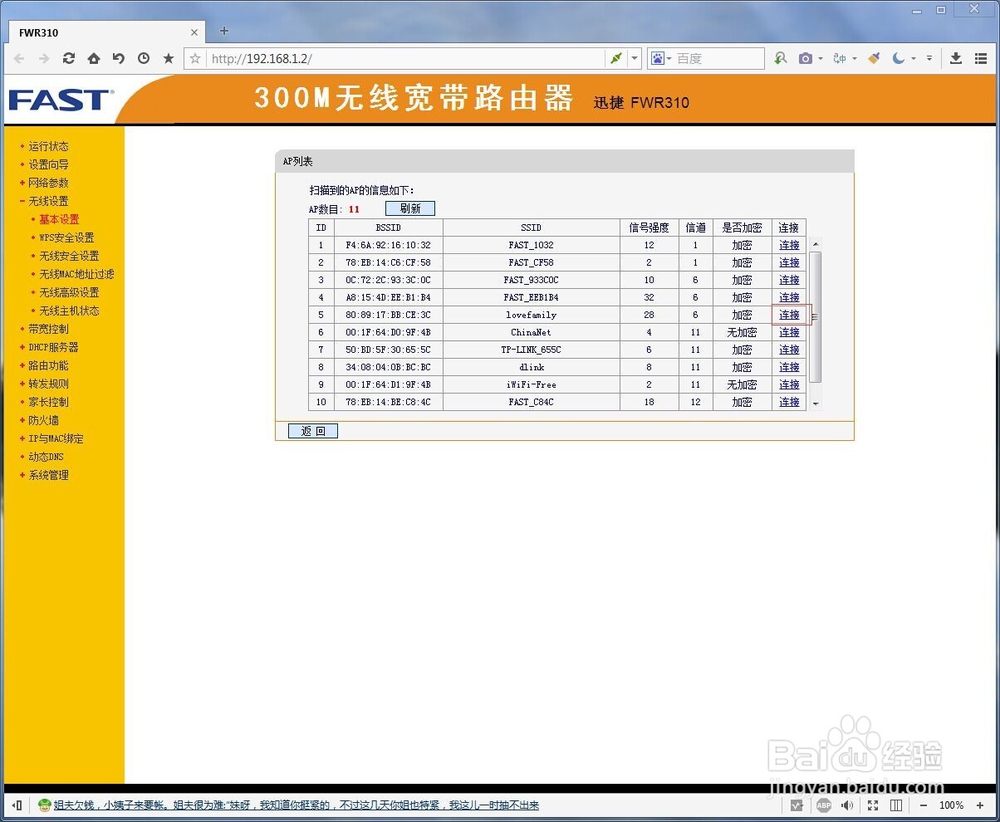
Task: Select 无线MAC地址过滤 submenu item
Action: click(x=77, y=274)
